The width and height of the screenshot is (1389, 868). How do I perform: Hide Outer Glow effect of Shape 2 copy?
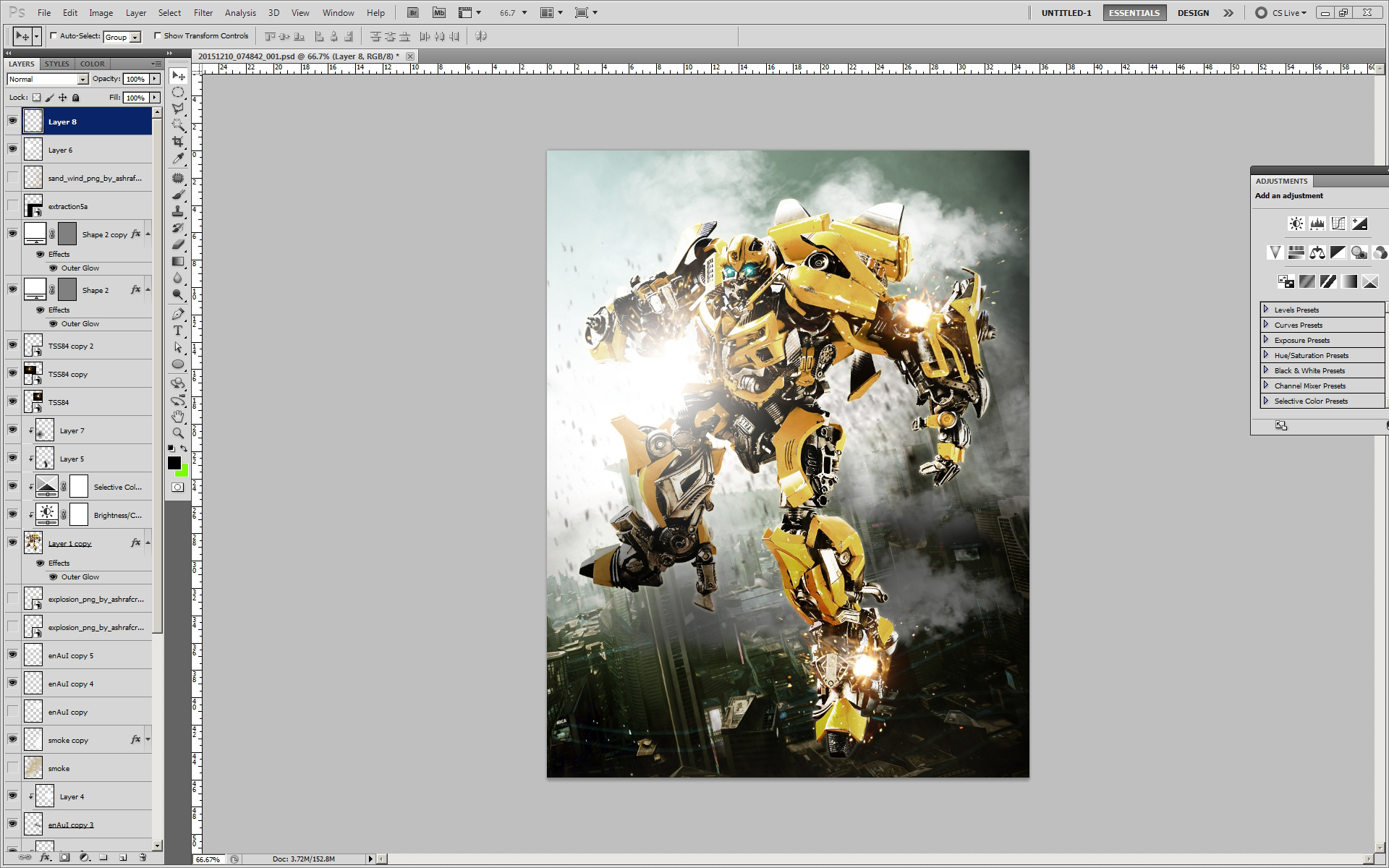tap(53, 268)
